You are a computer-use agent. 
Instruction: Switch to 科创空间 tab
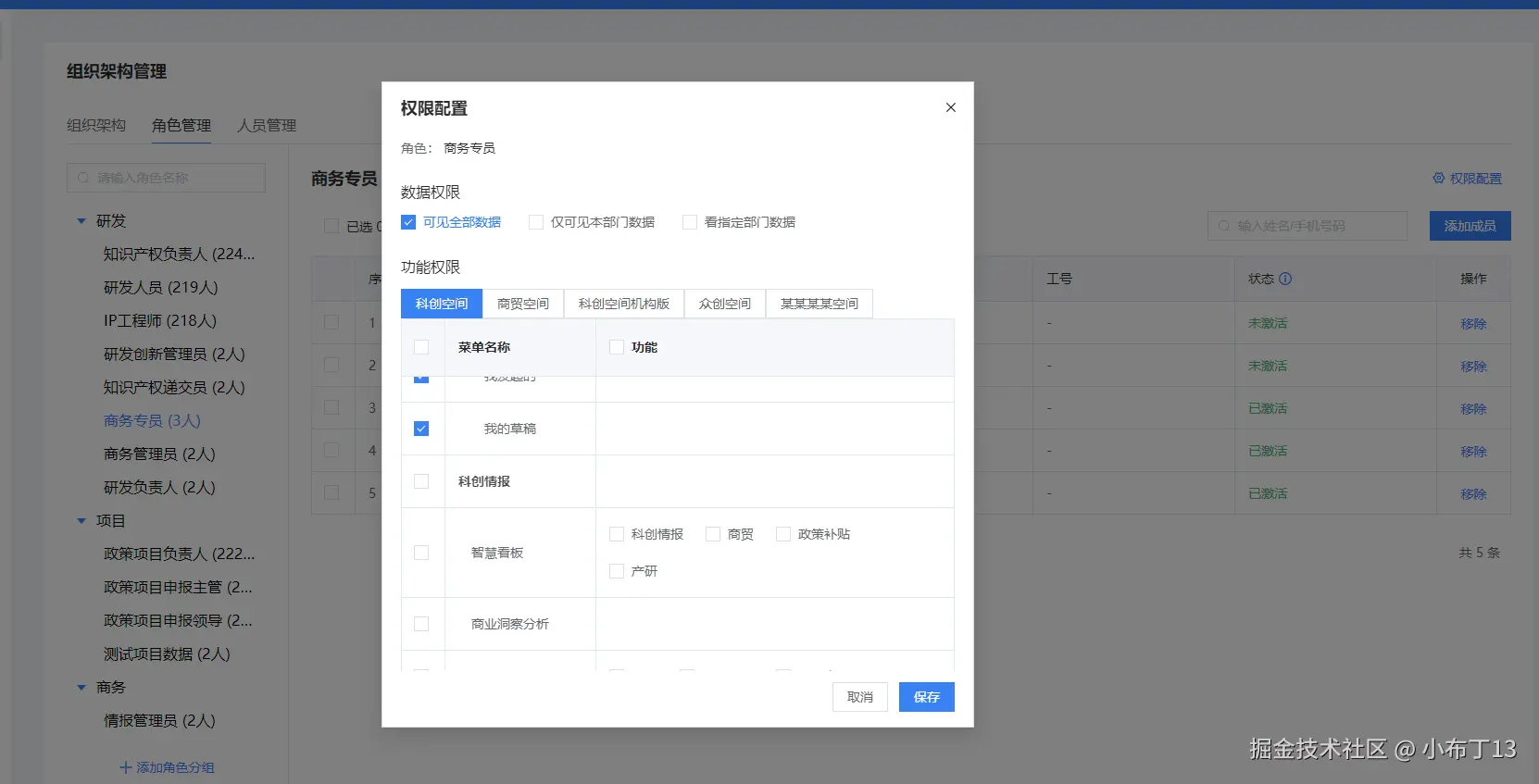tap(442, 304)
